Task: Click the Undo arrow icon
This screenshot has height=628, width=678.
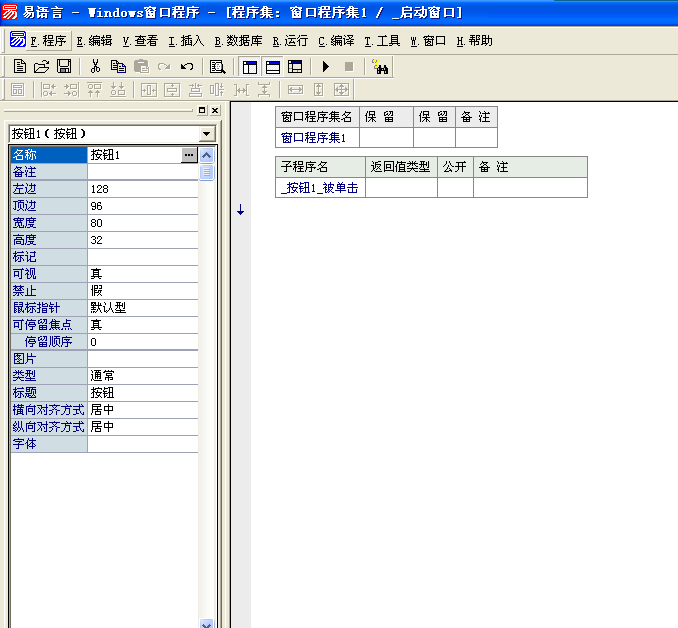Action: [x=187, y=67]
